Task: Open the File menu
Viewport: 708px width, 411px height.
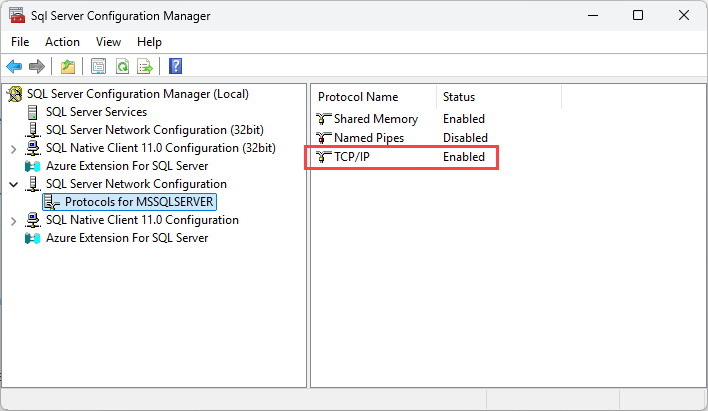Action: (x=21, y=42)
